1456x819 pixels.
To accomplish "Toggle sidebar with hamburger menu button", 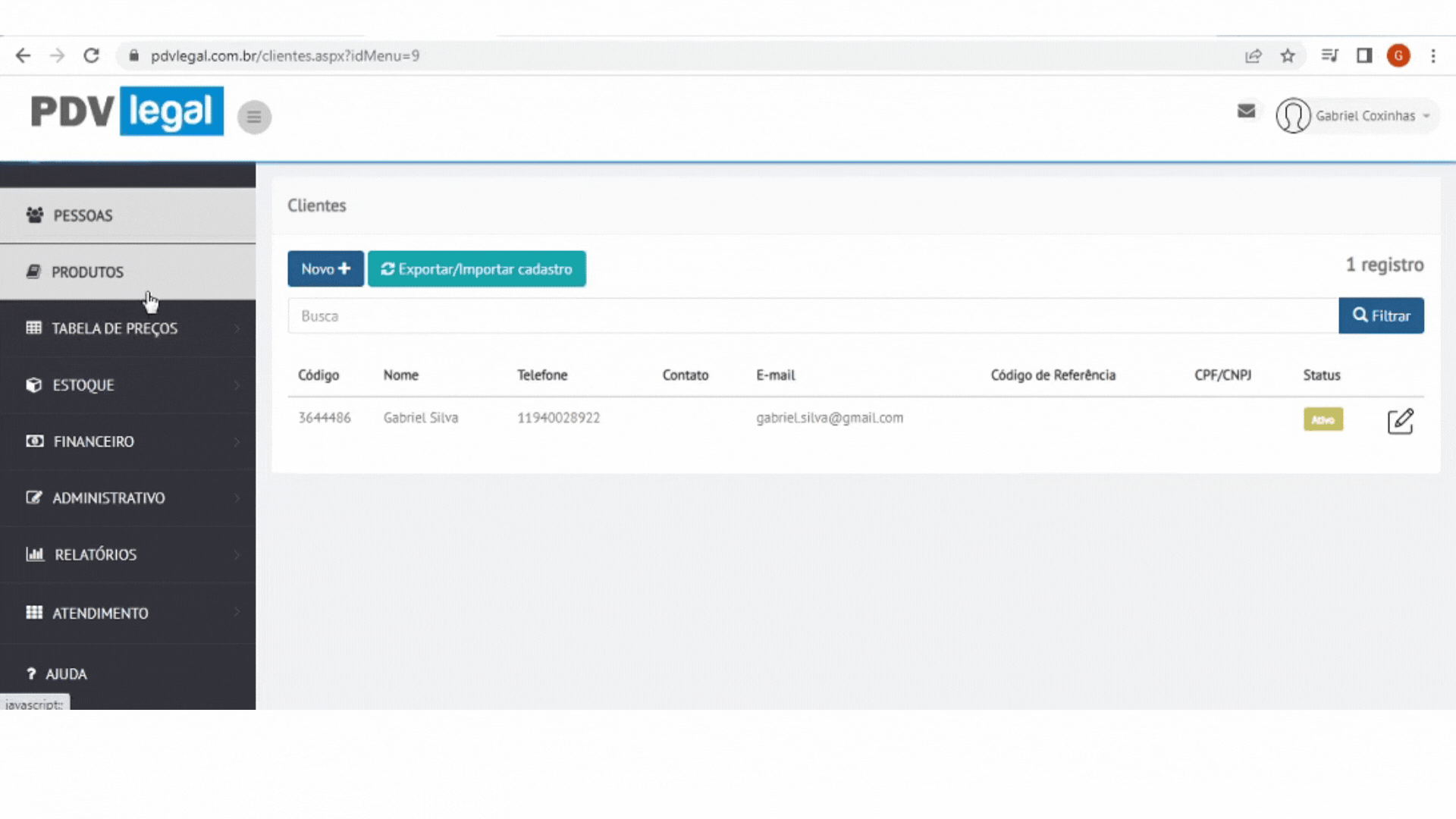I will pos(254,117).
